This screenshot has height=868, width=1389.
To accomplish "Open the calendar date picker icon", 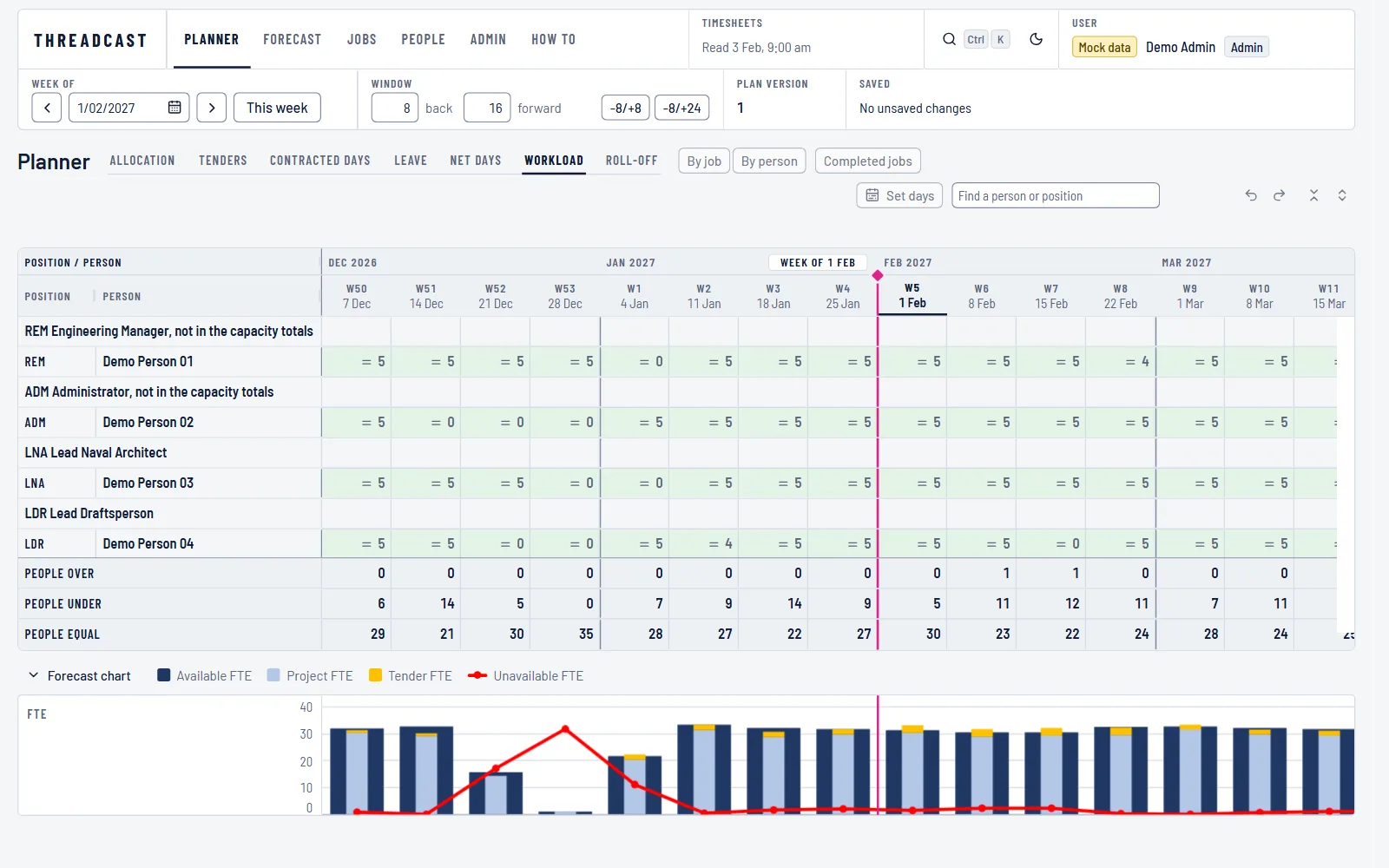I will [174, 108].
